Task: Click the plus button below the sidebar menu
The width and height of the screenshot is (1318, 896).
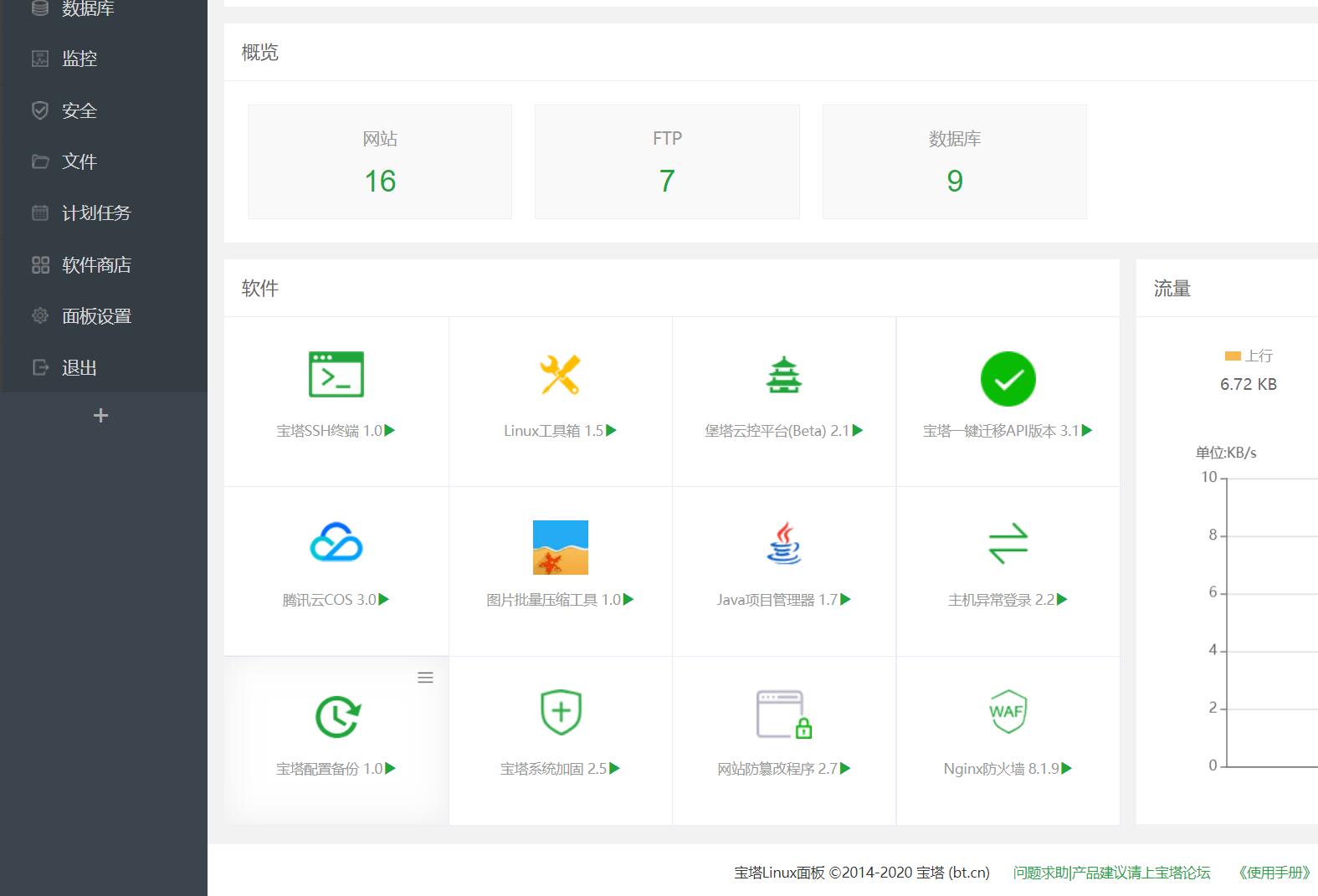Action: (x=100, y=416)
